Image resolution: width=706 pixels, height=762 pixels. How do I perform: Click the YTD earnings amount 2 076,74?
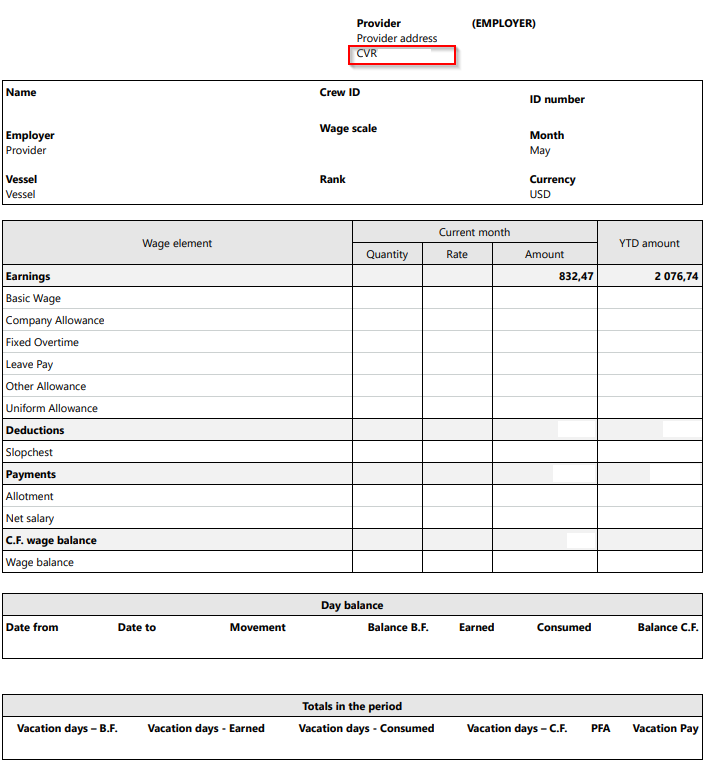coord(676,277)
